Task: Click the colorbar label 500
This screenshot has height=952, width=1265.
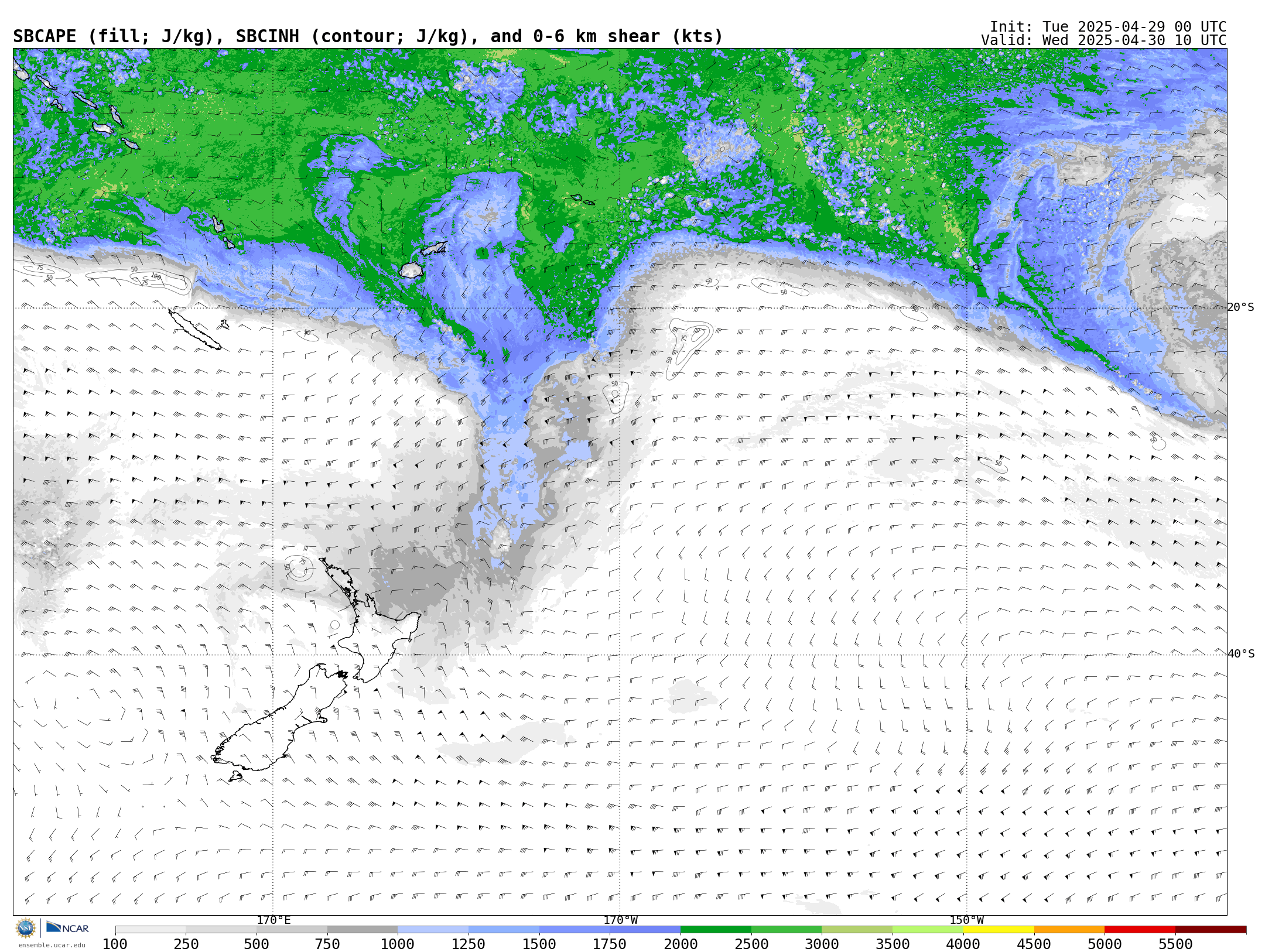Action: point(257,944)
